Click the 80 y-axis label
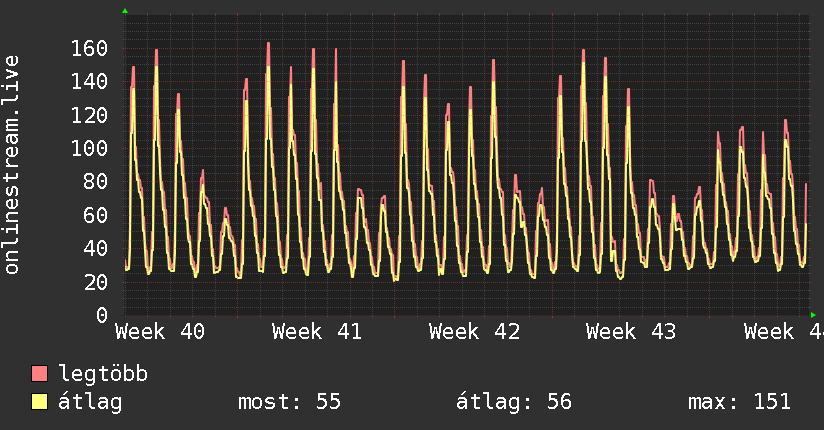824x430 pixels. point(96,182)
